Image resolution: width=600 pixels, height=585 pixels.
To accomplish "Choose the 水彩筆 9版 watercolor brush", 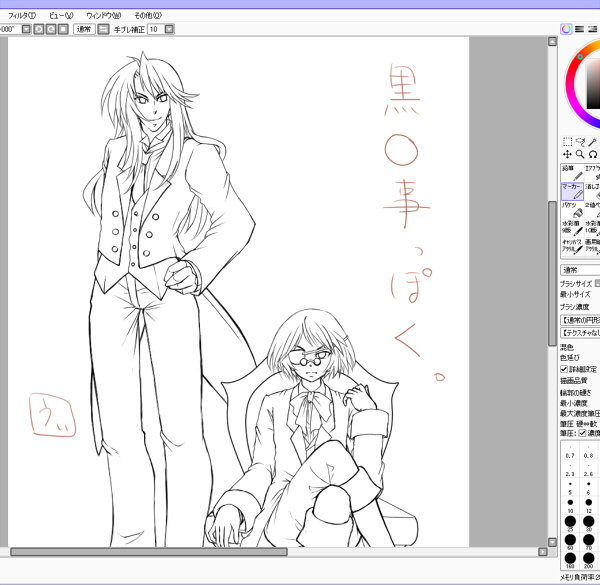I will [572, 228].
